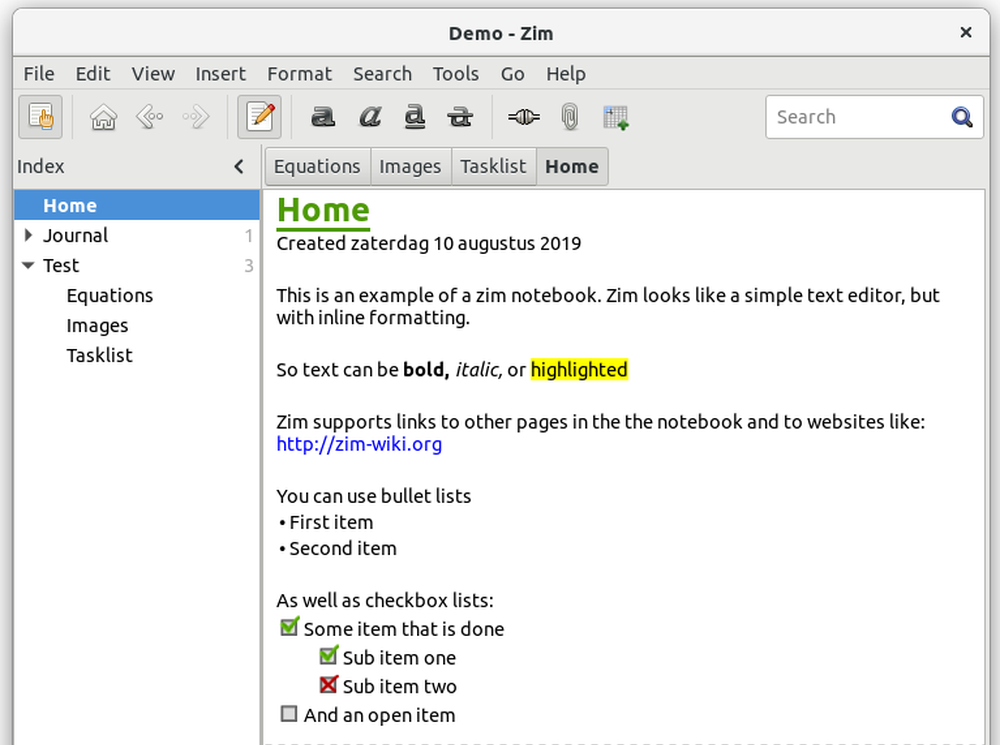Image resolution: width=1000 pixels, height=745 pixels.
Task: Open the Edit menu
Action: click(93, 74)
